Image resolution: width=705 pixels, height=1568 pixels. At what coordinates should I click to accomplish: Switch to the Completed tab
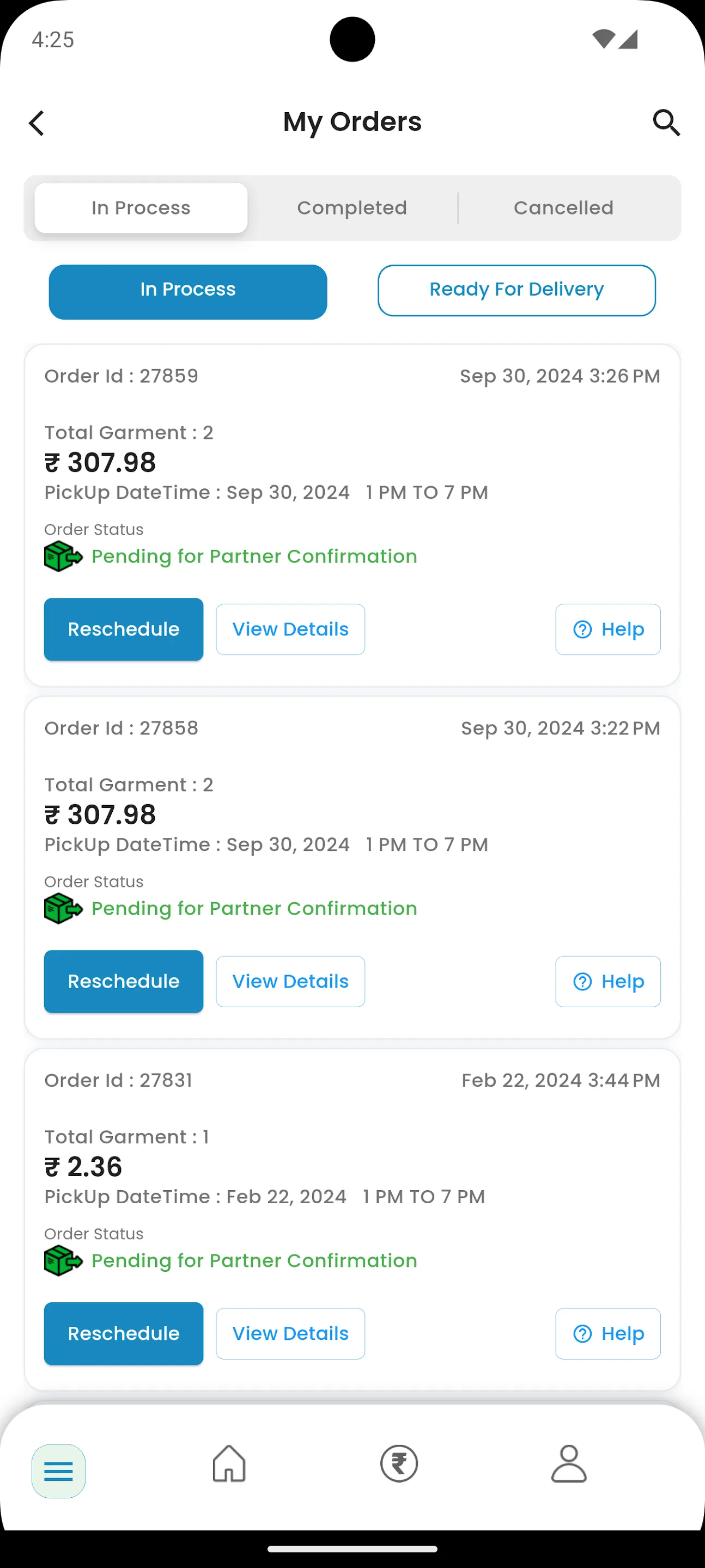[351, 208]
